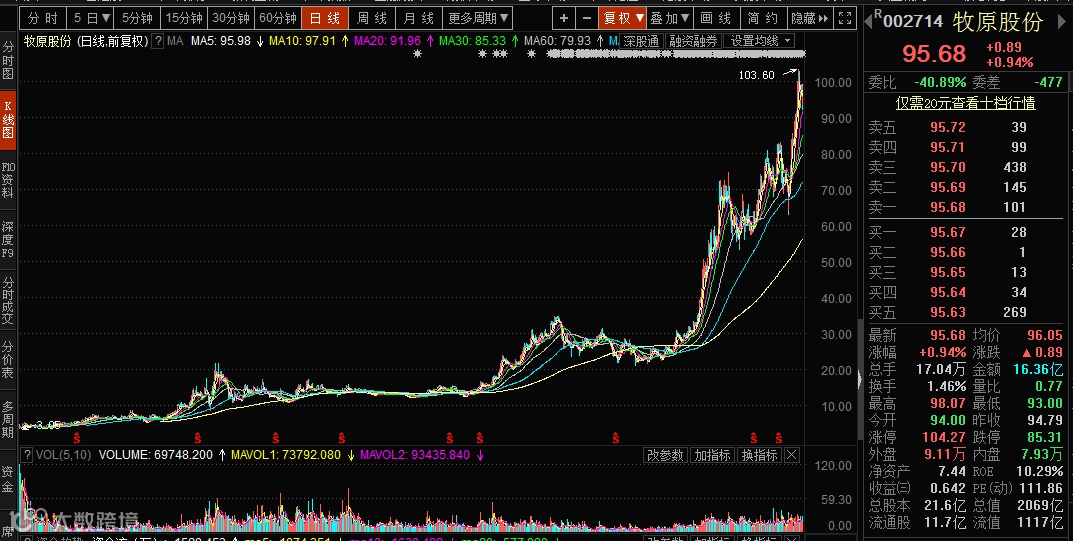This screenshot has height=541, width=1073.
Task: Click 改参数 in the VOL panel
Action: 665,455
